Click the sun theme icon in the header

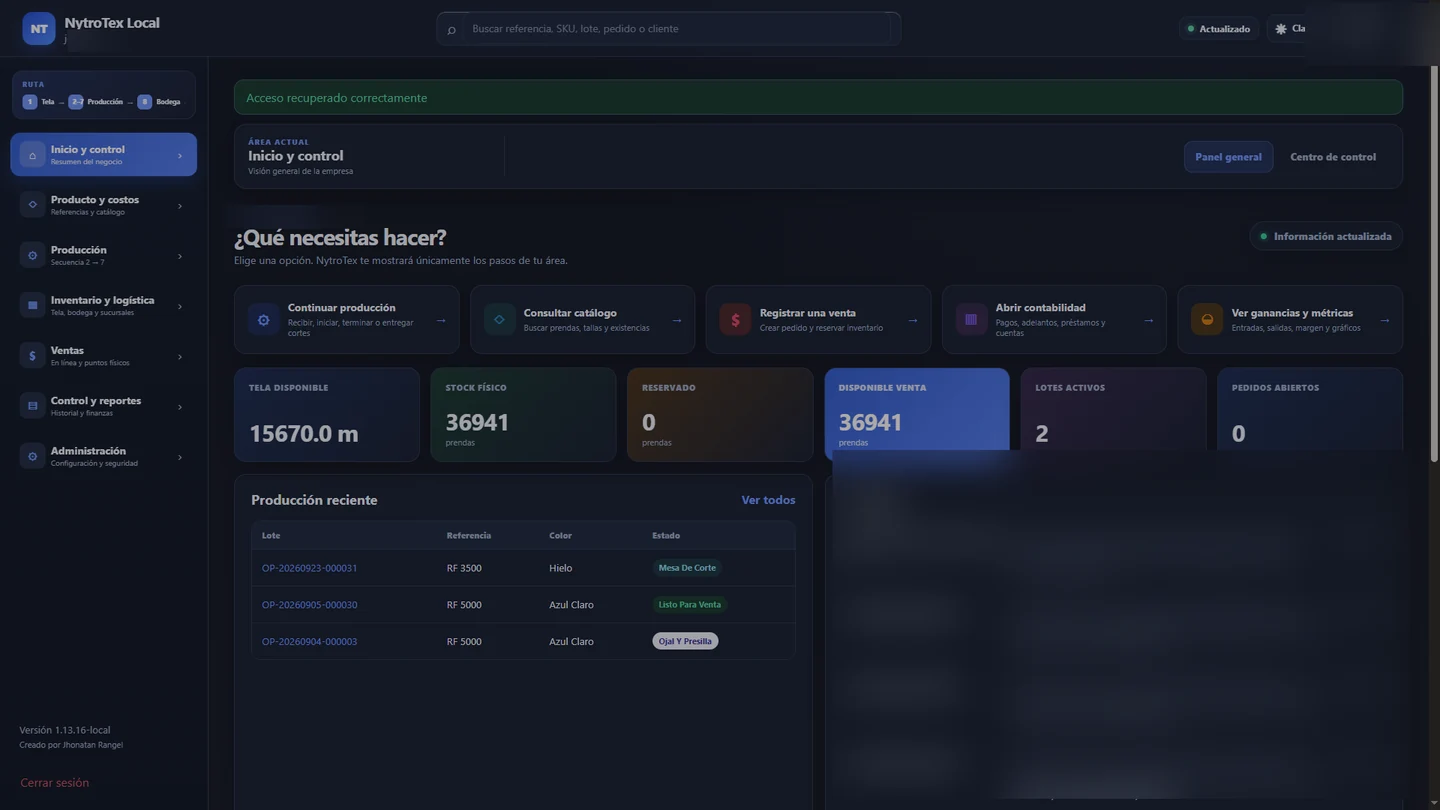coord(1281,29)
